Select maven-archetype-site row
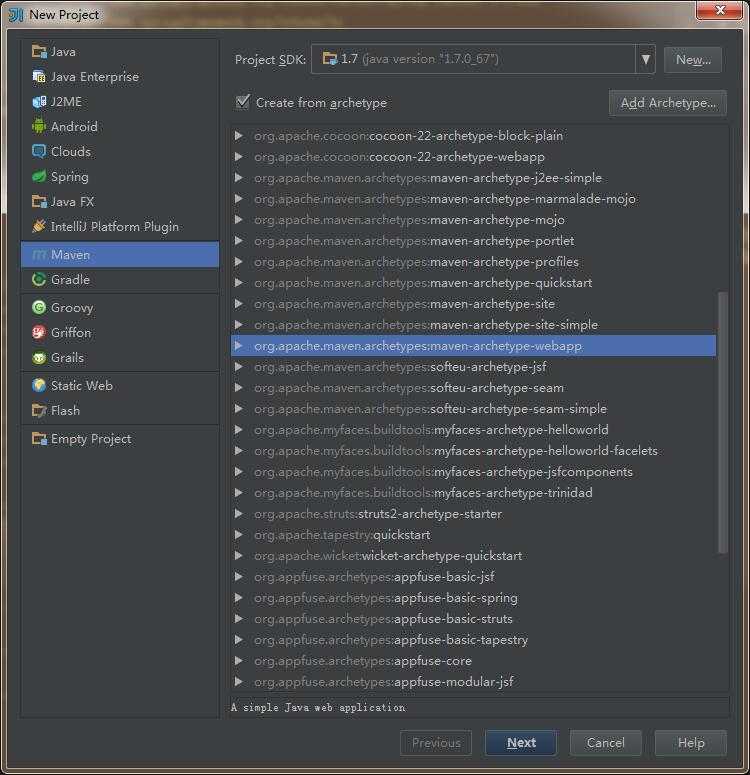Screen dimensions: 750x775 pos(473,303)
